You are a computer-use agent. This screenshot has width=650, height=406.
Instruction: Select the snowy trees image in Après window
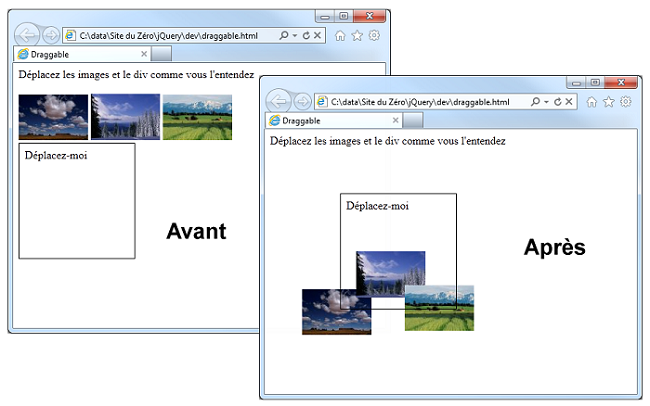click(390, 274)
